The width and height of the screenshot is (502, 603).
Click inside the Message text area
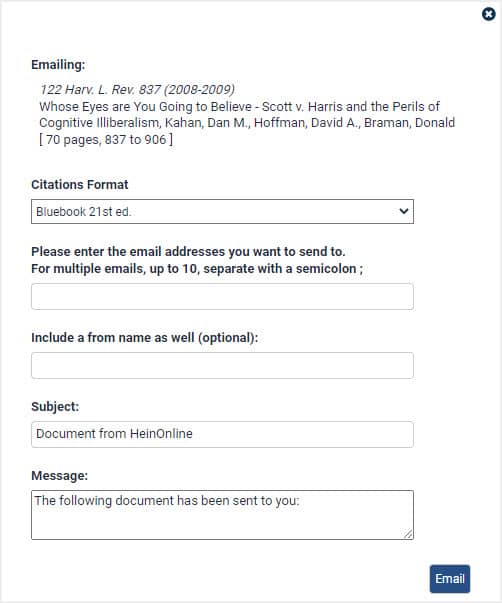click(222, 515)
